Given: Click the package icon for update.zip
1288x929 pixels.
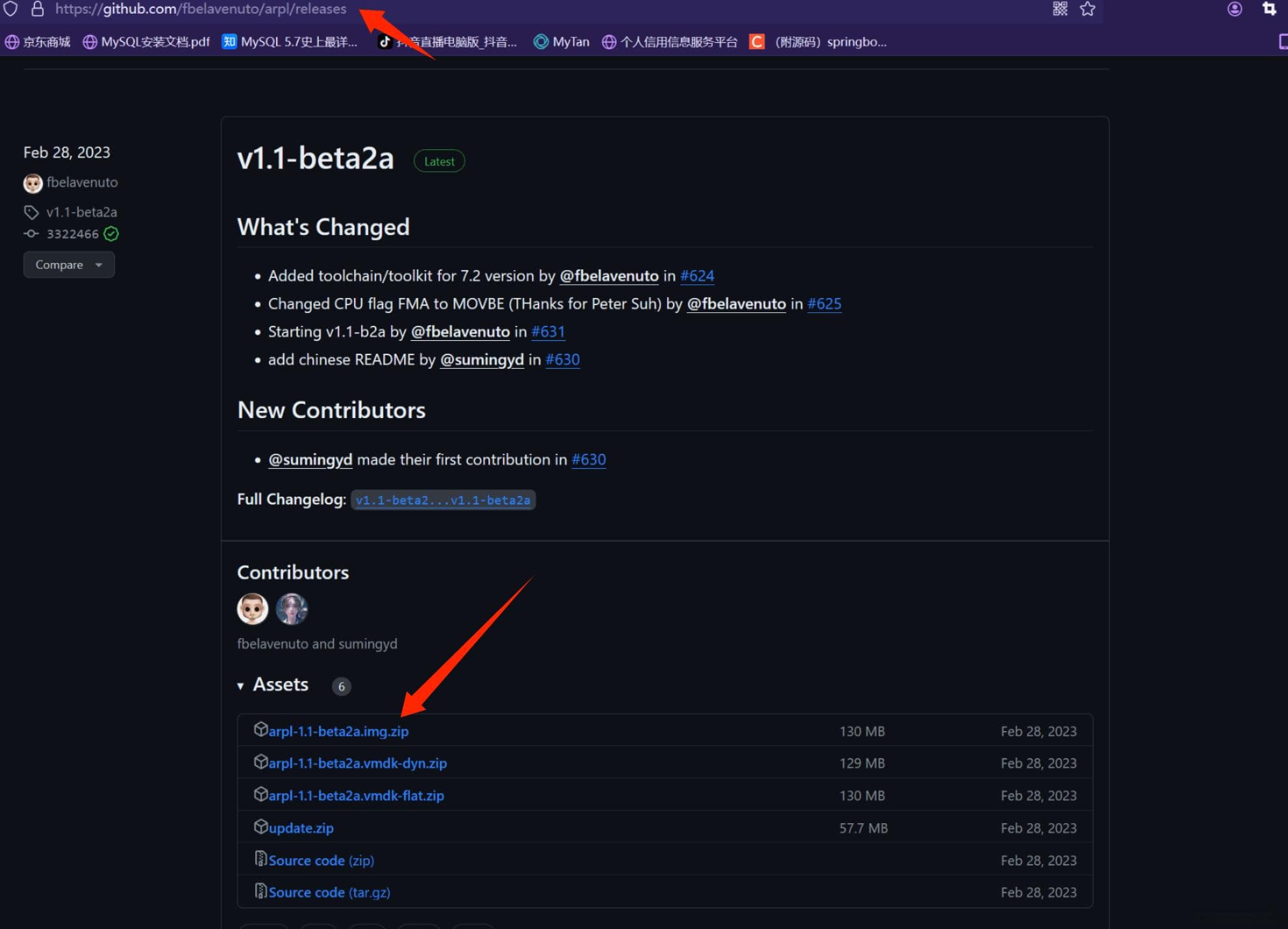Looking at the screenshot, I should point(260,827).
